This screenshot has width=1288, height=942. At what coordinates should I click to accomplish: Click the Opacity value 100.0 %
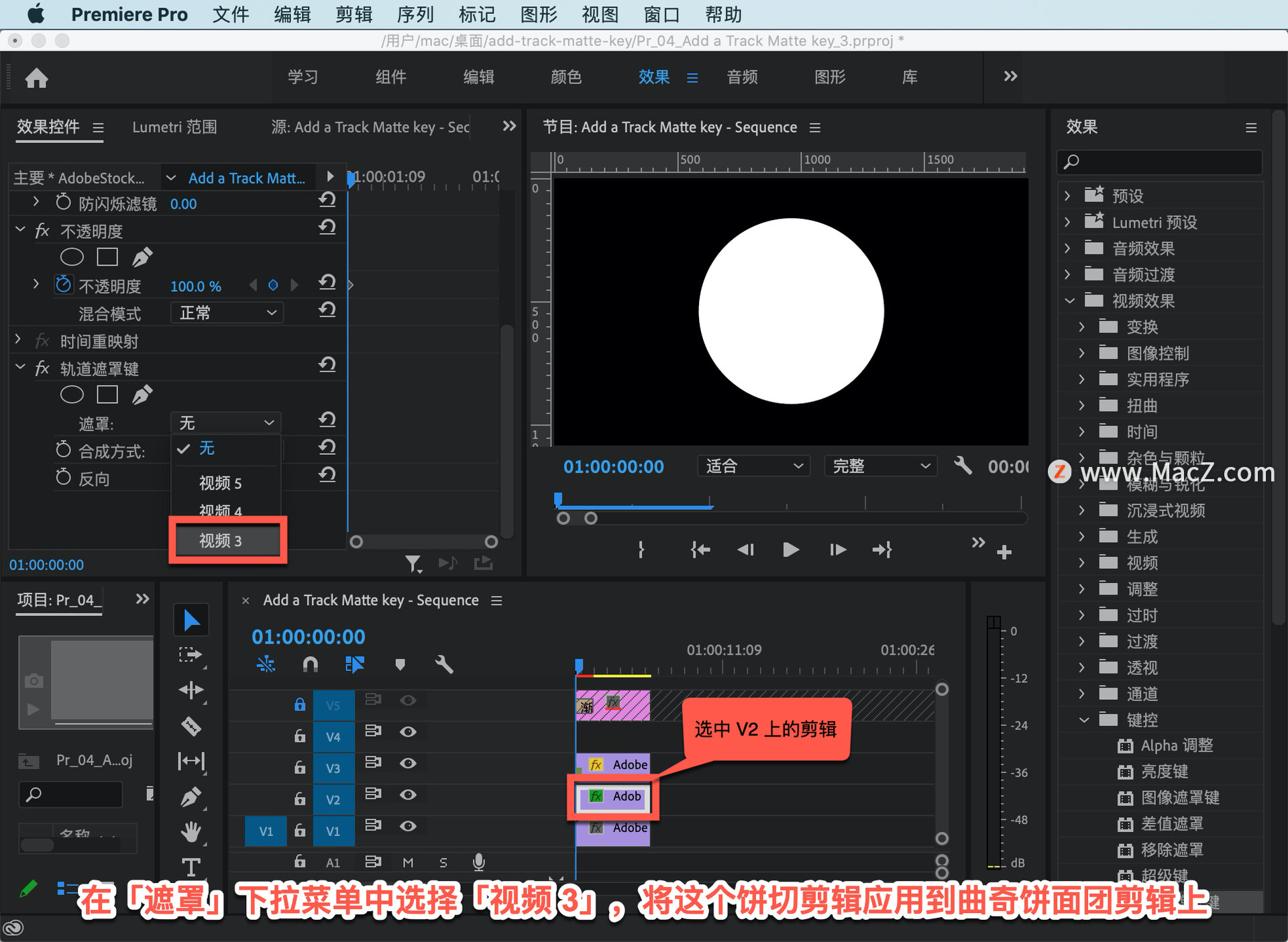(195, 286)
